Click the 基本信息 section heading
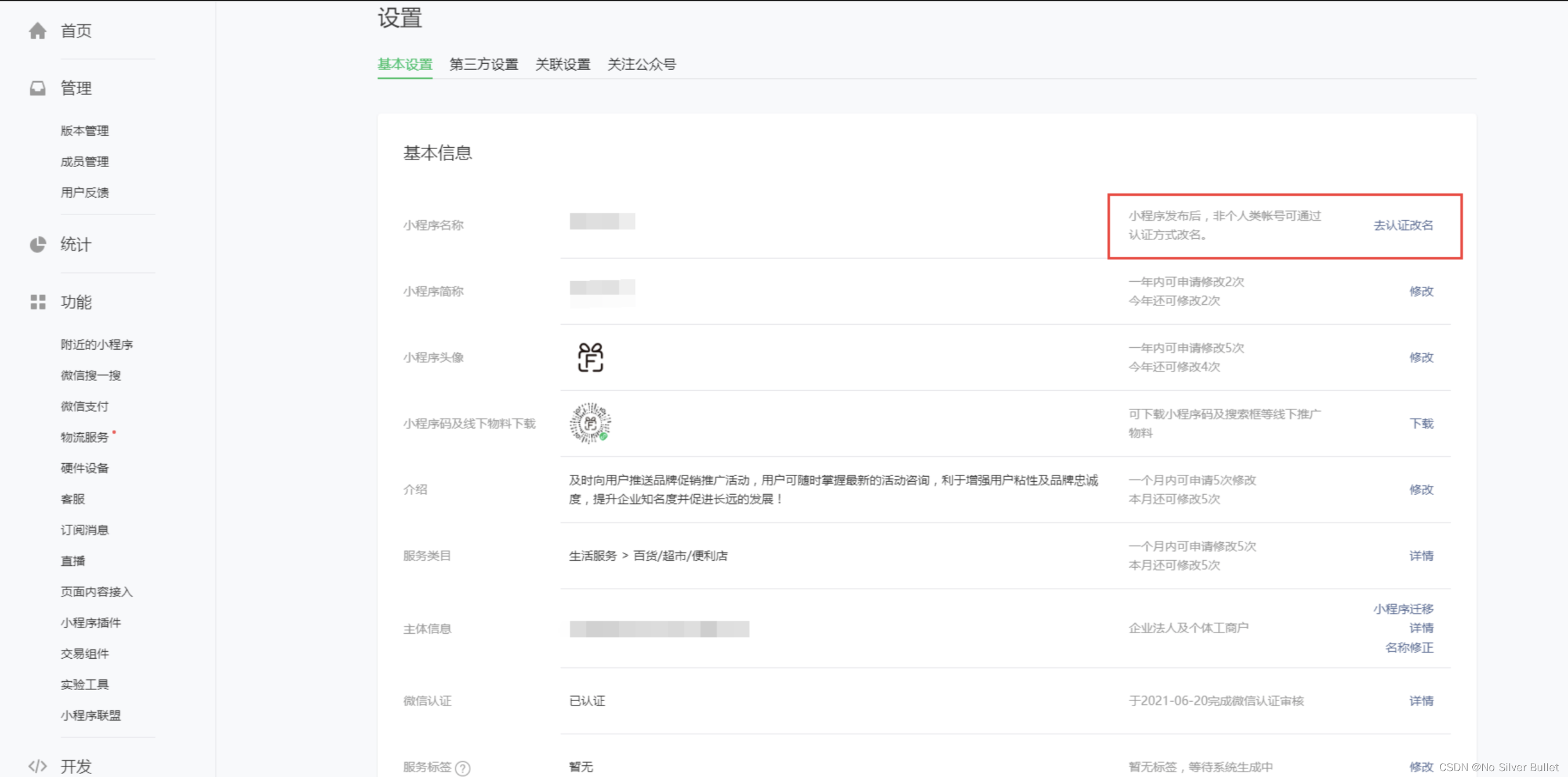This screenshot has width=1568, height=777. 438,153
